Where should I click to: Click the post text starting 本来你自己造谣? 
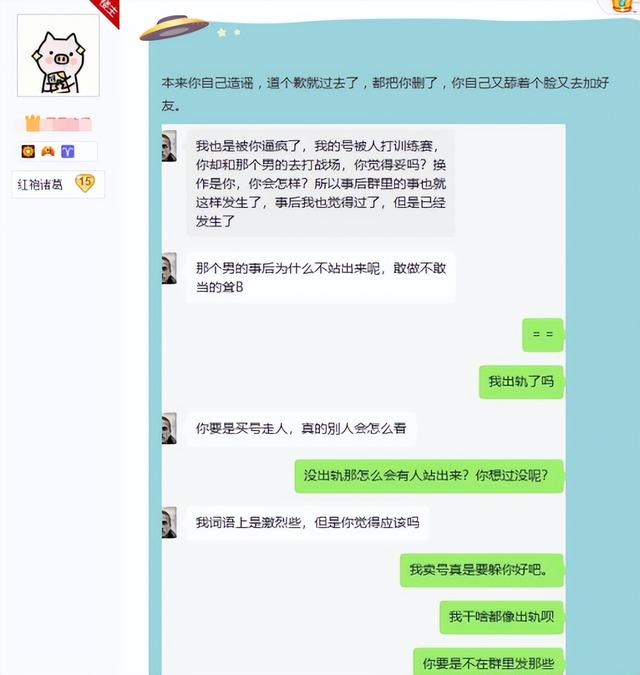tap(385, 93)
